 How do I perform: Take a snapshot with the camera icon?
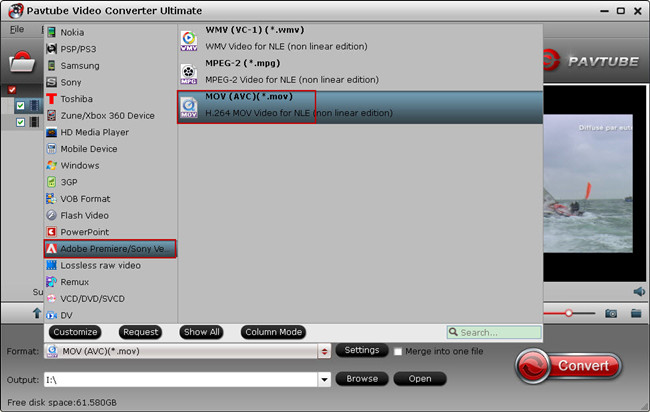(x=611, y=313)
